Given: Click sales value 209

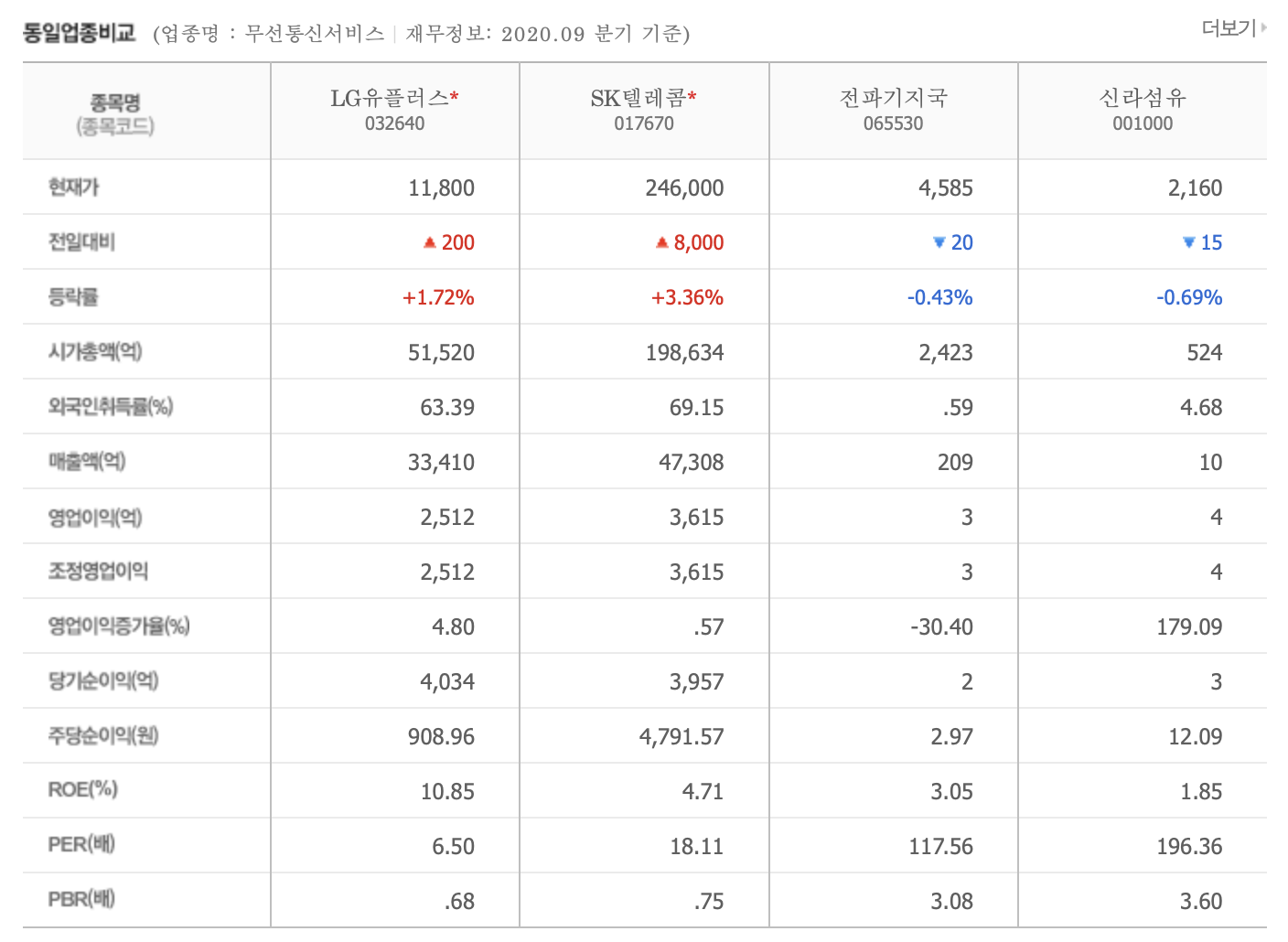Looking at the screenshot, I should pos(955,463).
